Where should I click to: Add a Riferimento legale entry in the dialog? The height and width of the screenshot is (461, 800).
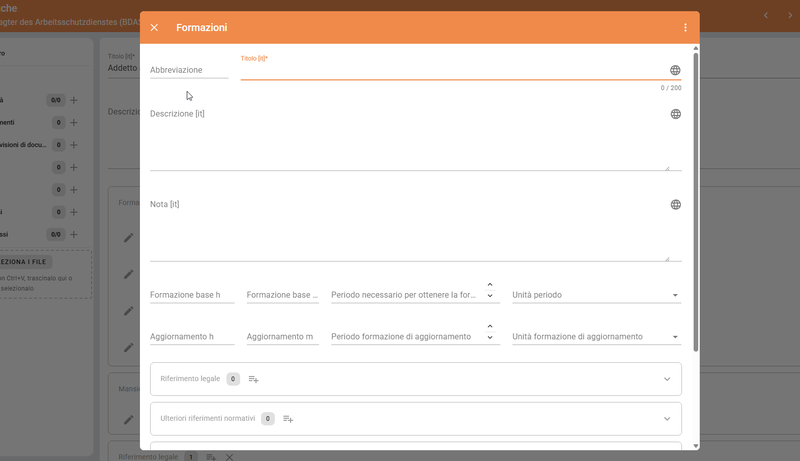click(254, 379)
